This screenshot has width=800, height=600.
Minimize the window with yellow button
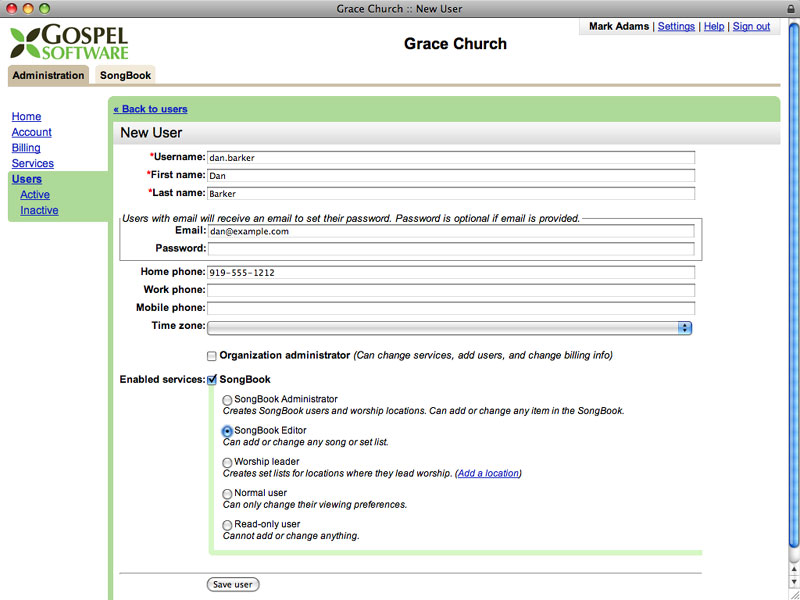(28, 9)
